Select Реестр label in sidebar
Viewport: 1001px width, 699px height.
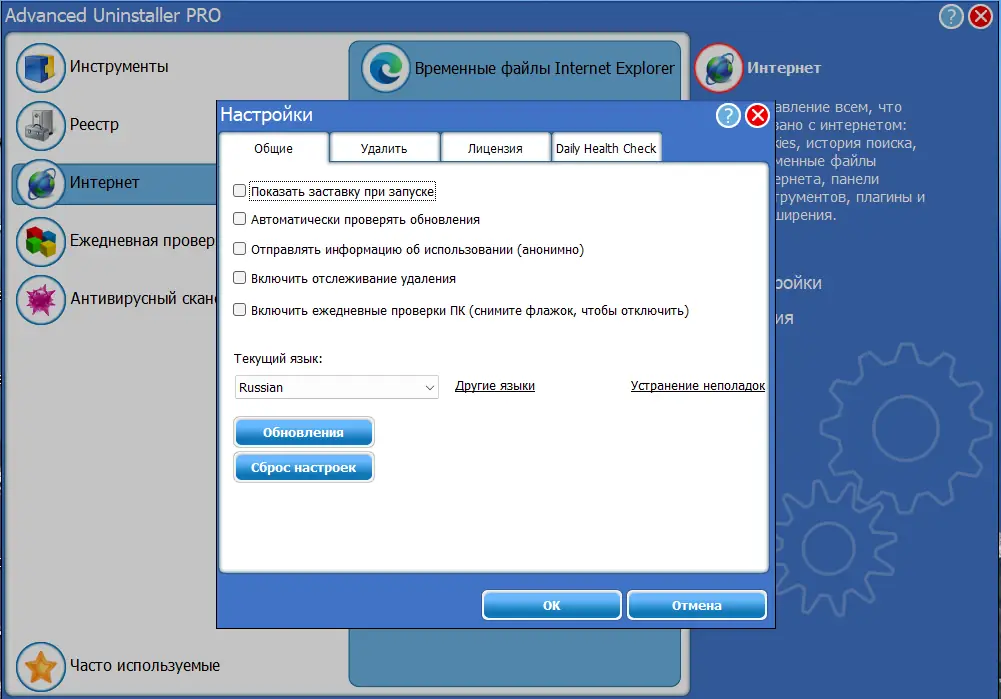[x=94, y=124]
